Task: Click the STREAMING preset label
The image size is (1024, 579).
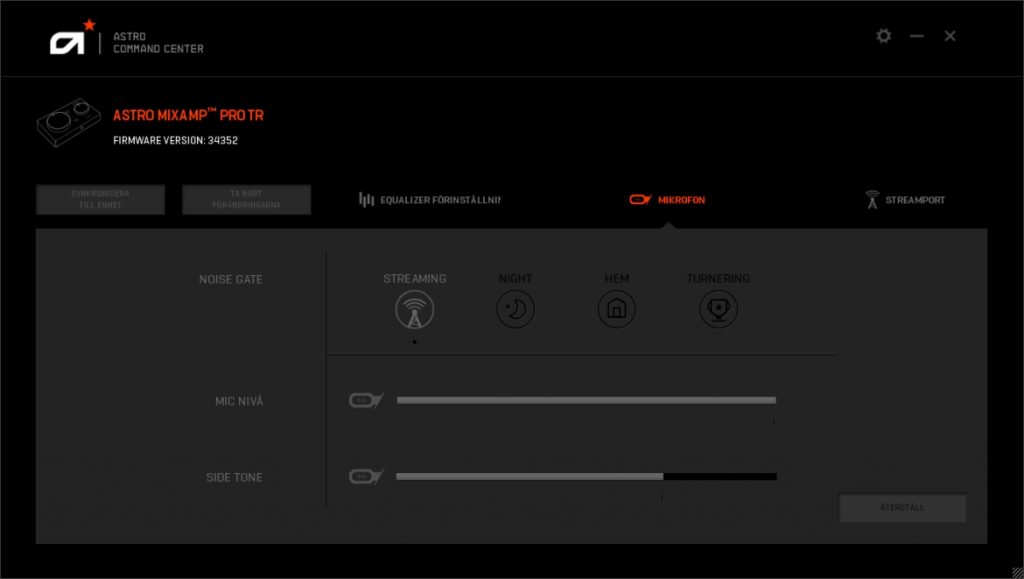Action: 415,279
